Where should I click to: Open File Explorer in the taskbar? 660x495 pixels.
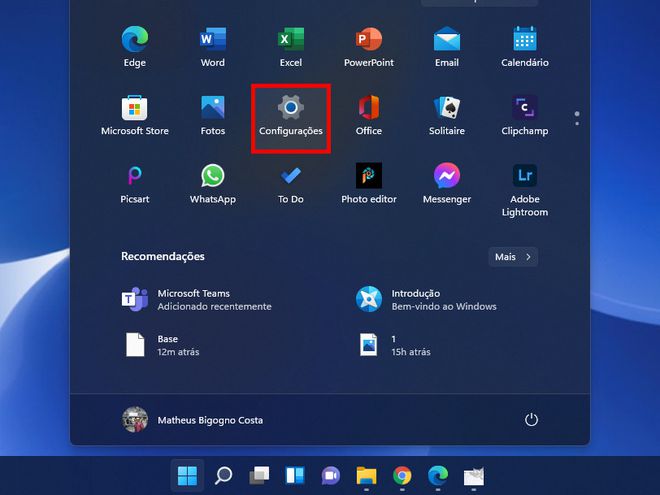click(367, 476)
